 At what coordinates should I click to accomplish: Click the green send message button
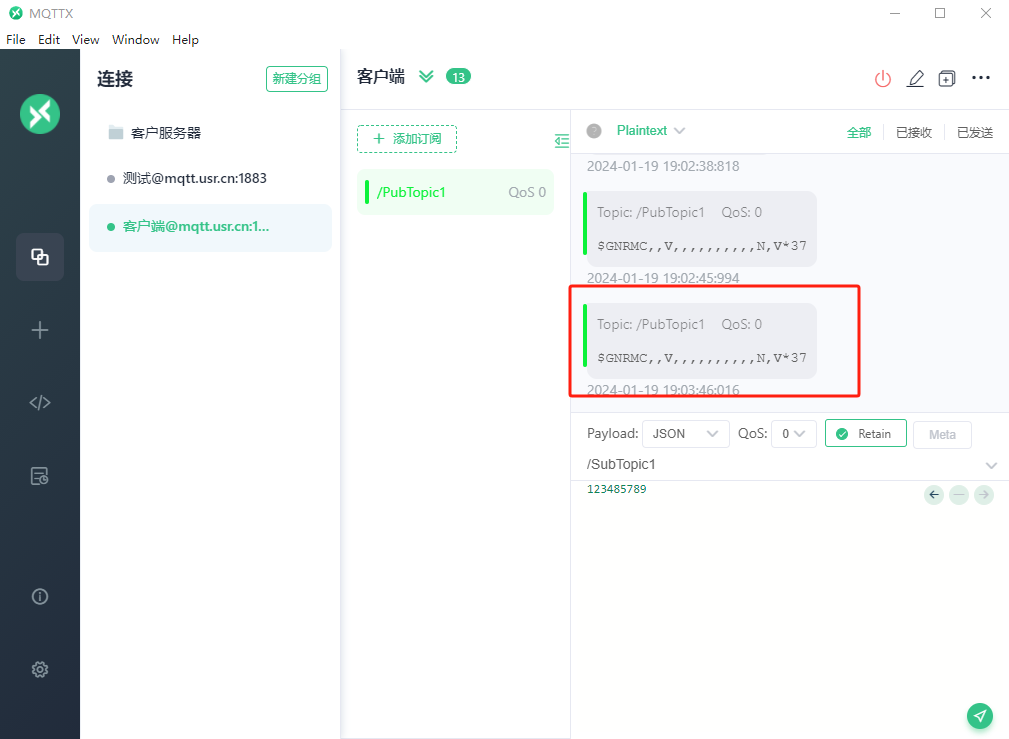pos(980,715)
